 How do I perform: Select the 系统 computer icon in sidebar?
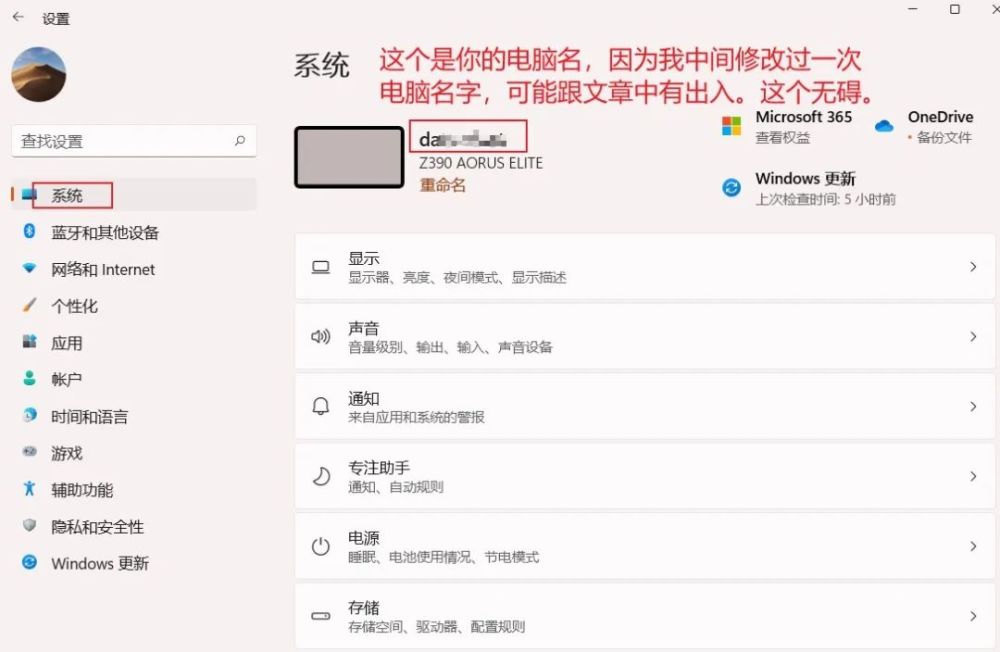click(29, 195)
